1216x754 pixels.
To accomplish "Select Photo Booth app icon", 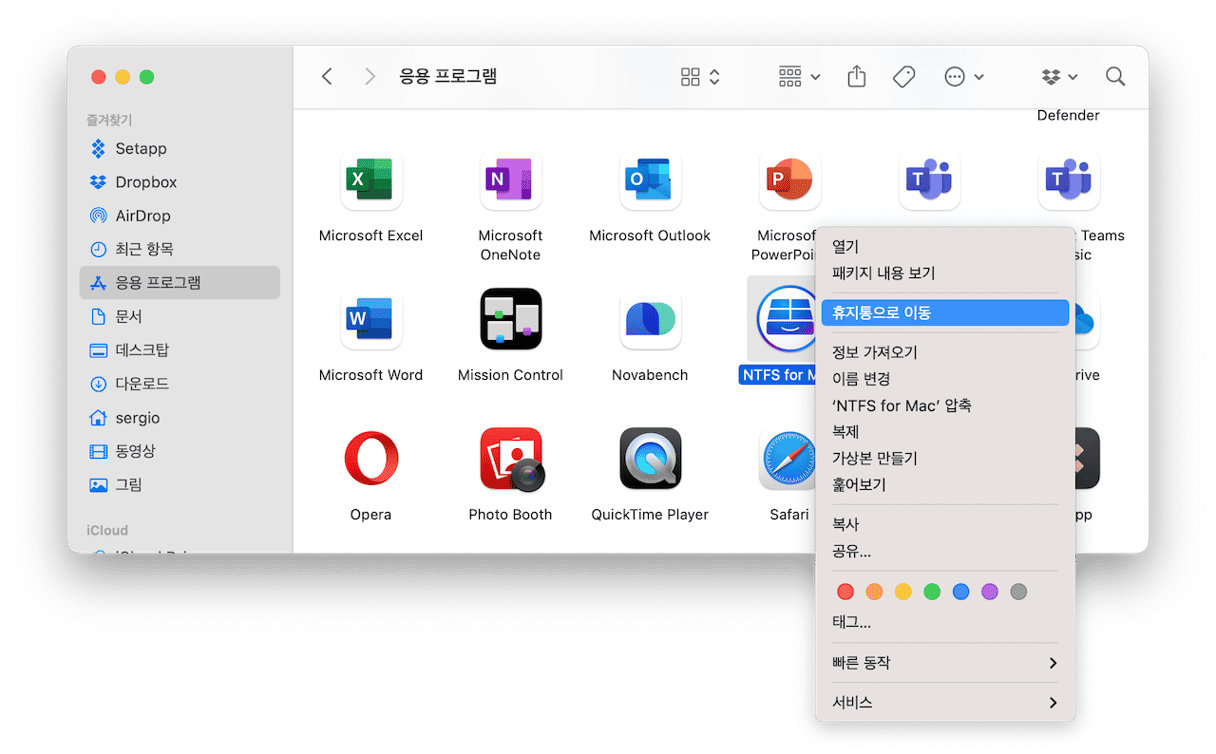I will 510,459.
